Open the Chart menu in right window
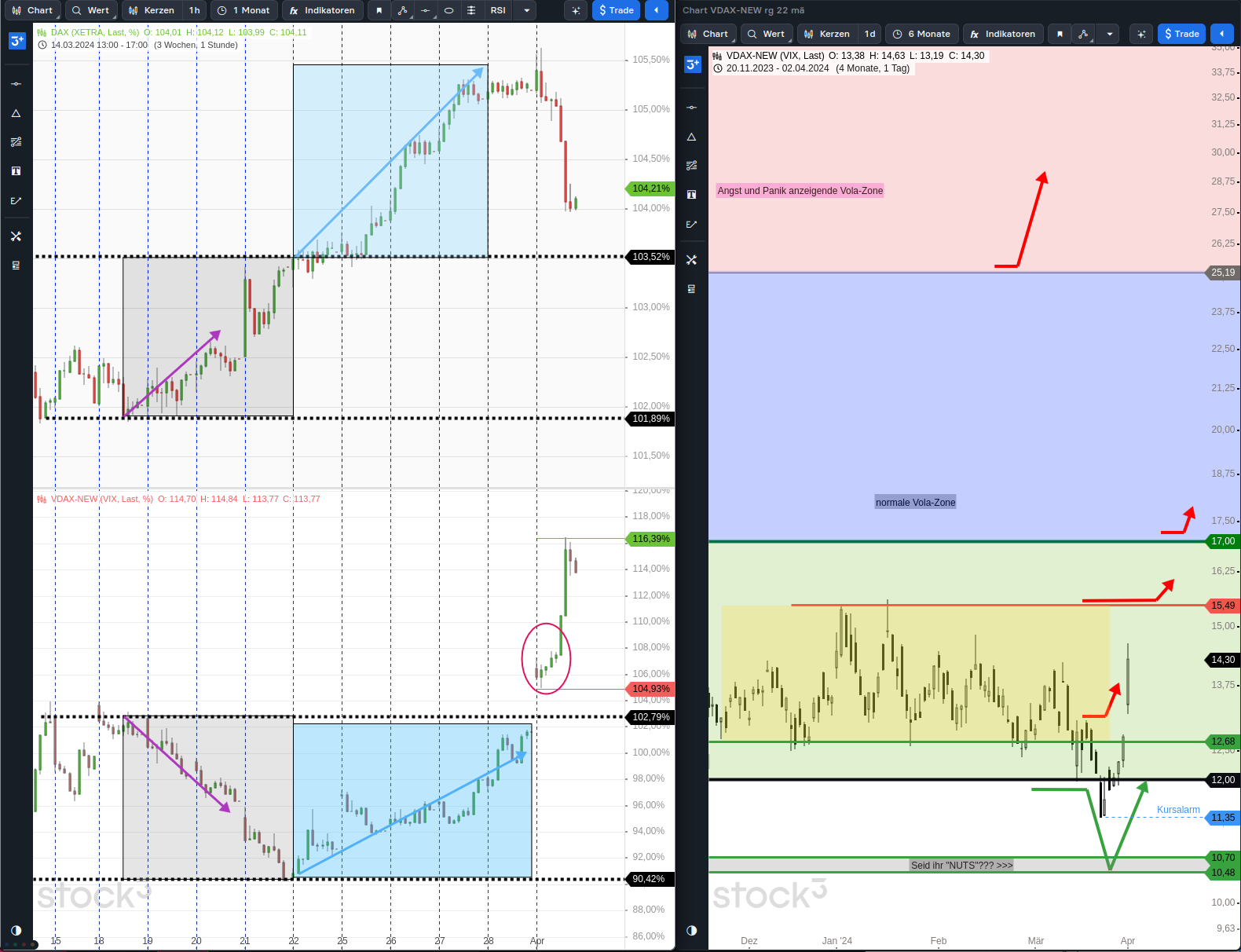Screen dimensions: 1241x952 tap(708, 34)
